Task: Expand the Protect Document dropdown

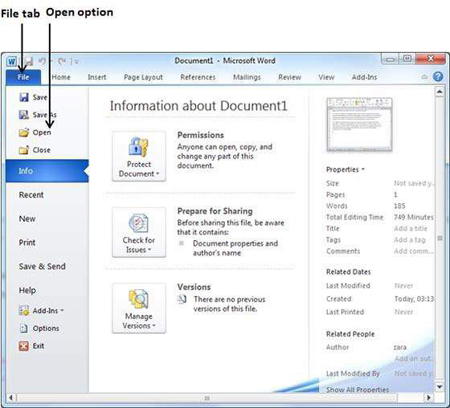Action: pyautogui.click(x=139, y=156)
